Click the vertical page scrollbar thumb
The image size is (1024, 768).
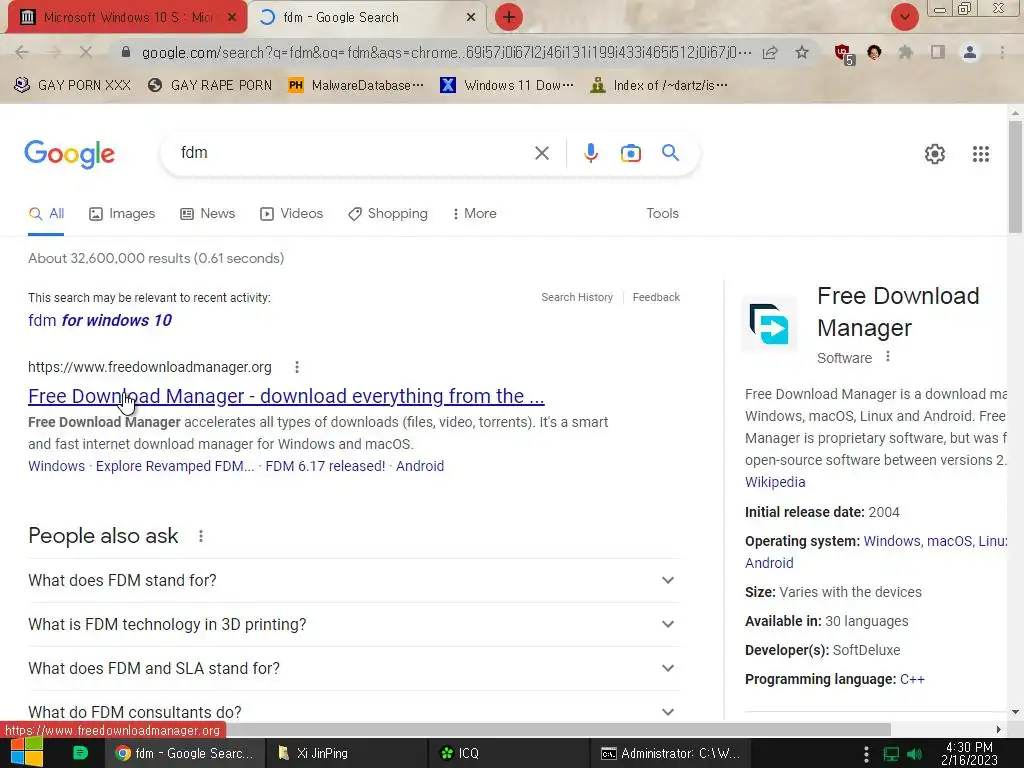tap(1015, 175)
